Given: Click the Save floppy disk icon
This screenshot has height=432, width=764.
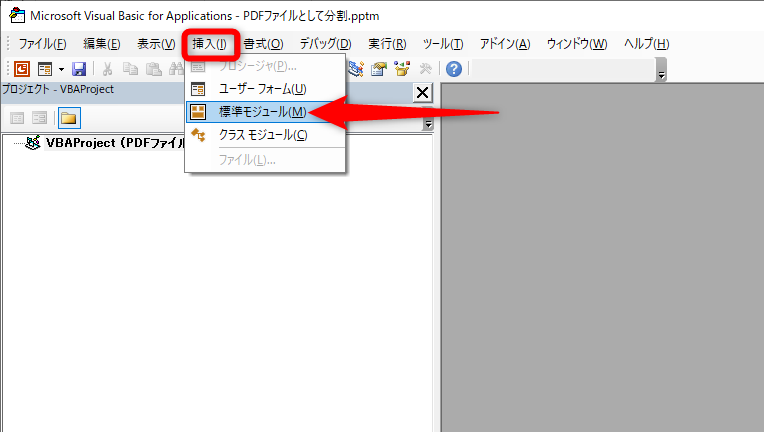Looking at the screenshot, I should (x=79, y=69).
